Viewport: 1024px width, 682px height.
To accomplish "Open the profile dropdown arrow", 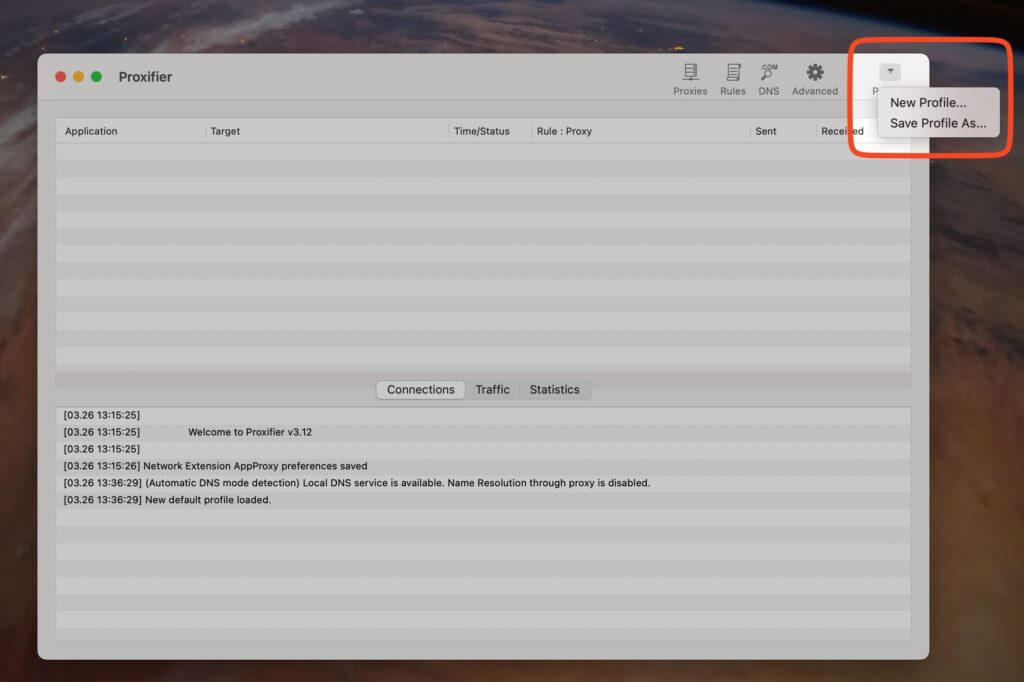I will click(890, 71).
